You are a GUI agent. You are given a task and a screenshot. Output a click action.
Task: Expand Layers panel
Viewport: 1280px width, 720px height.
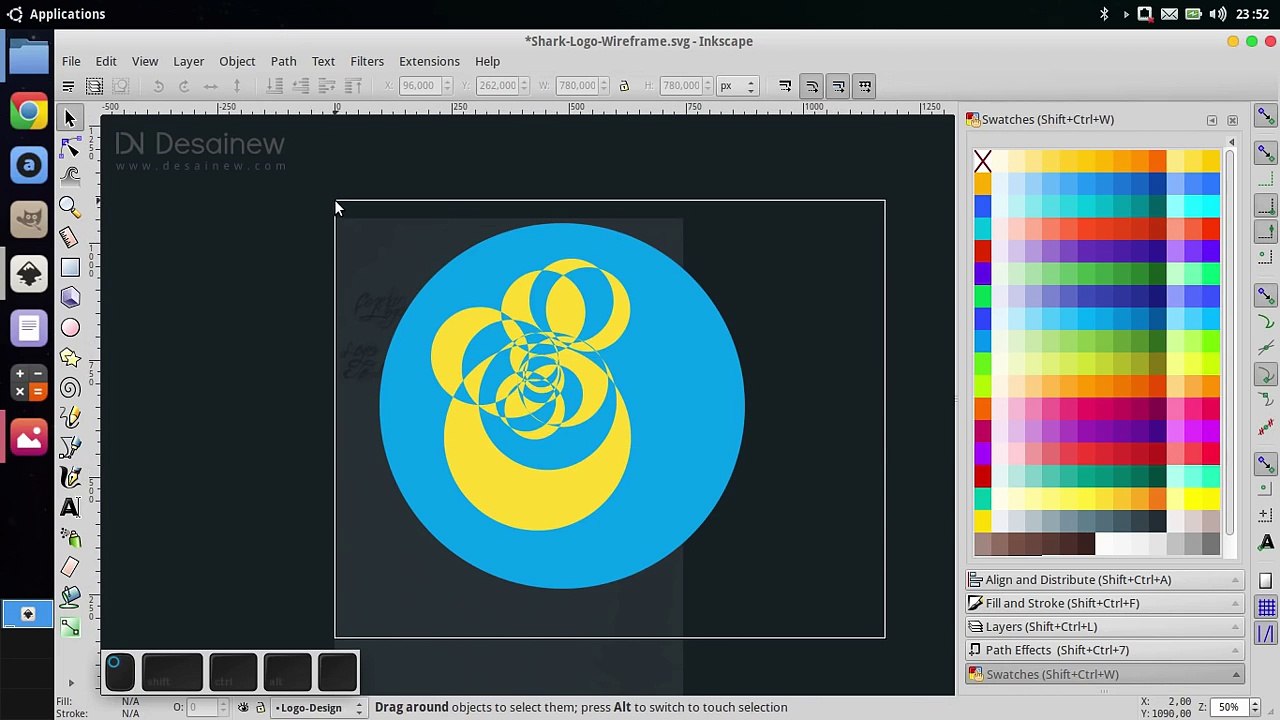(x=1104, y=627)
